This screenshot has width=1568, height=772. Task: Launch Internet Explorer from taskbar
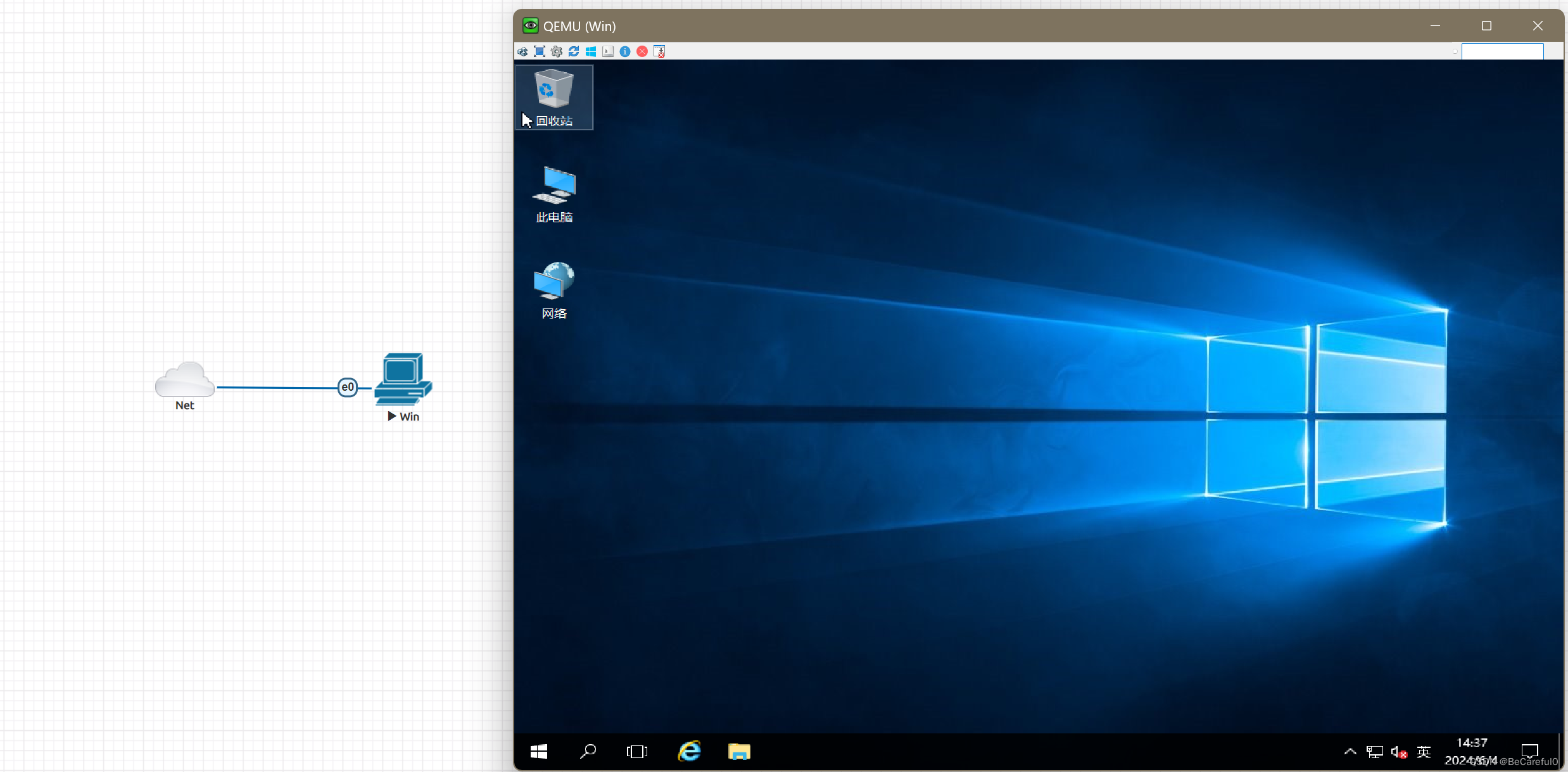click(x=690, y=752)
